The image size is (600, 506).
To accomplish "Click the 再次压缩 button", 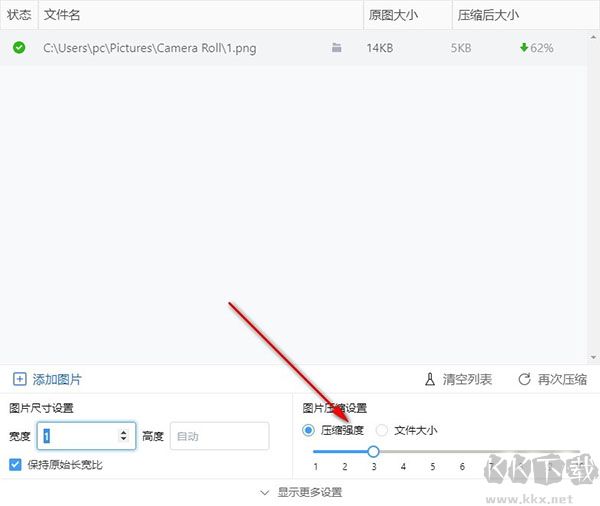I will [552, 379].
